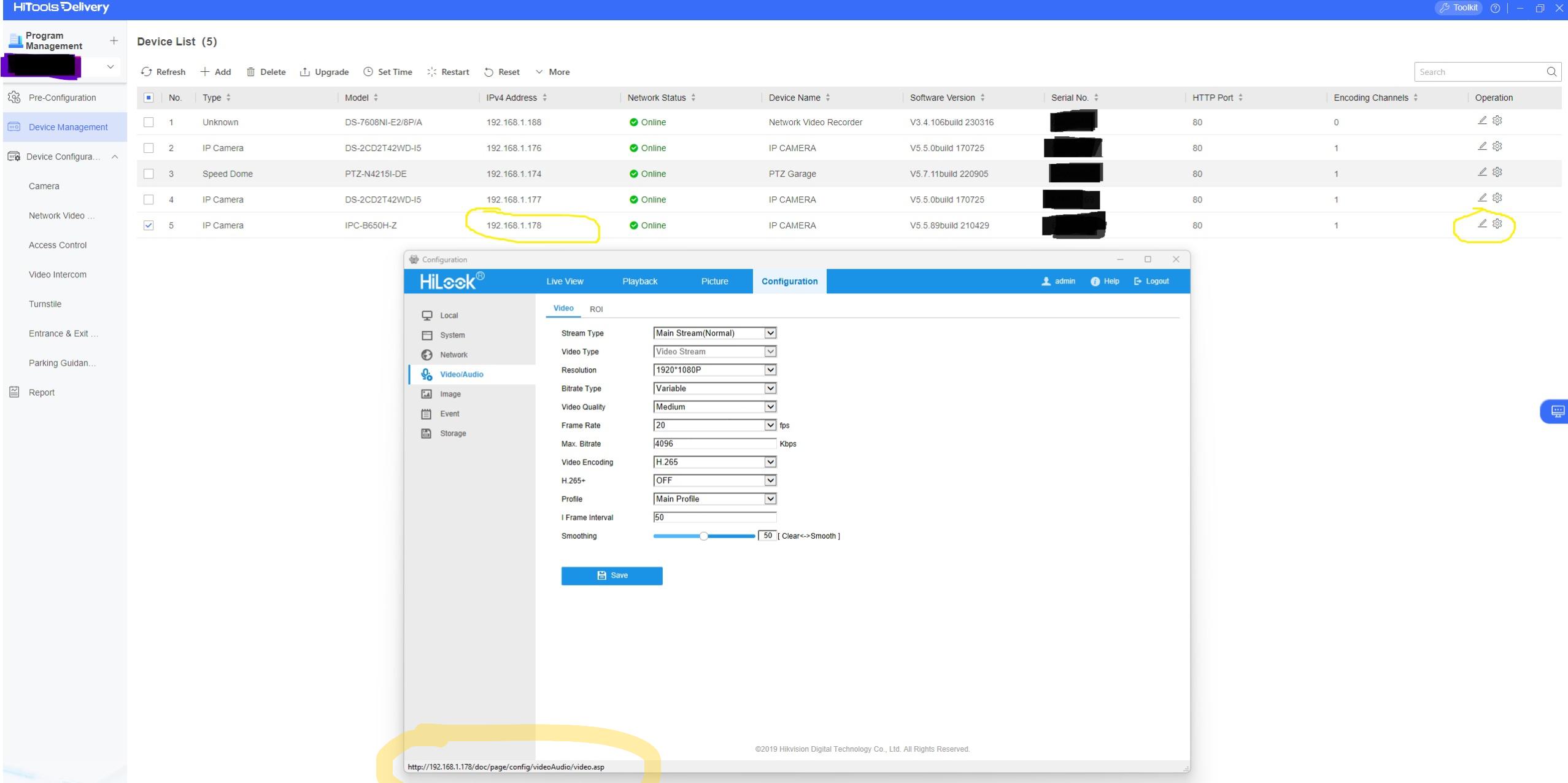This screenshot has height=783, width=1568.
Task: Open the Image settings sidebar item
Action: [x=450, y=394]
